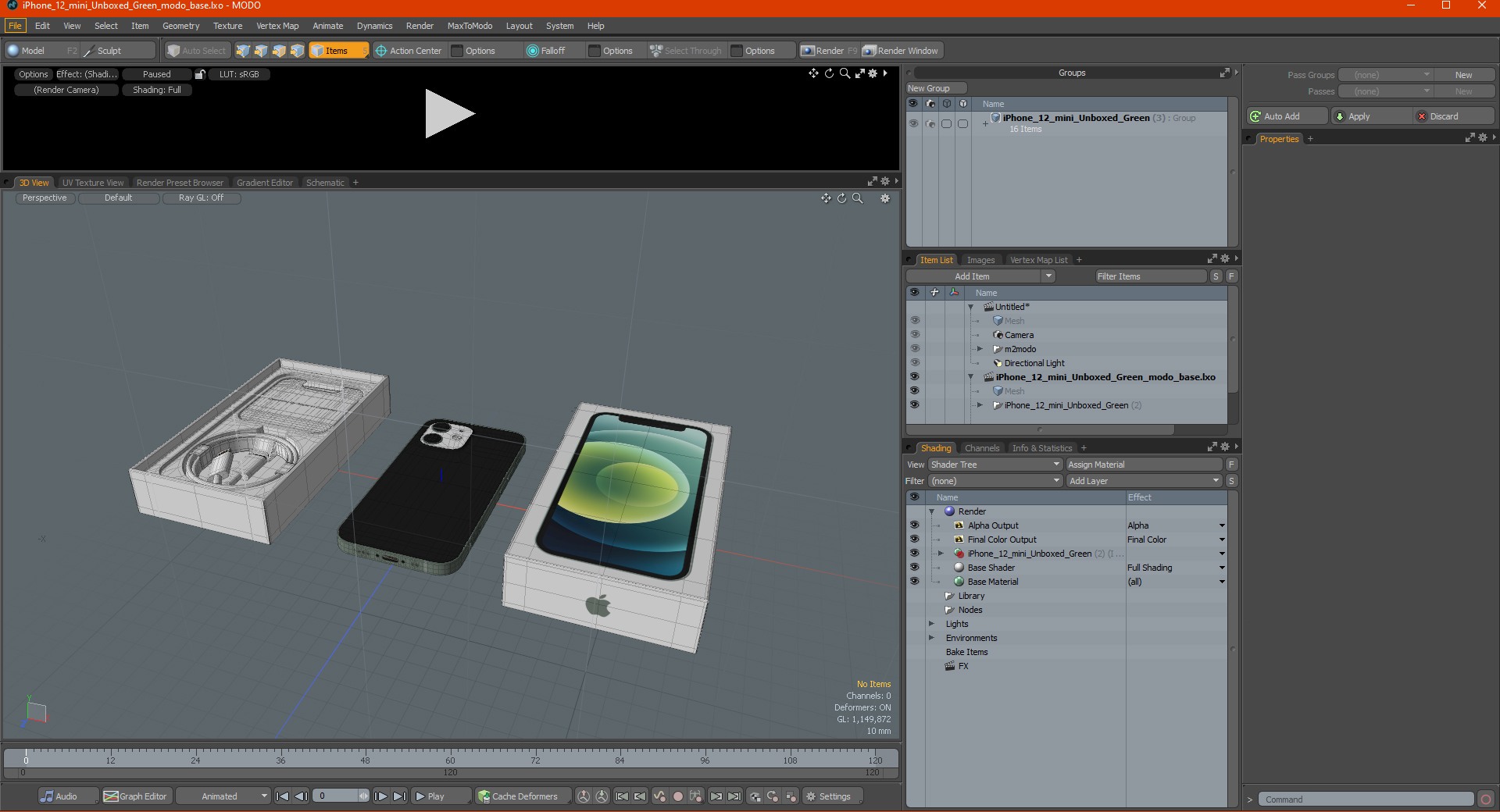This screenshot has height=812, width=1500.
Task: Open the Geometry menu
Action: point(180,26)
